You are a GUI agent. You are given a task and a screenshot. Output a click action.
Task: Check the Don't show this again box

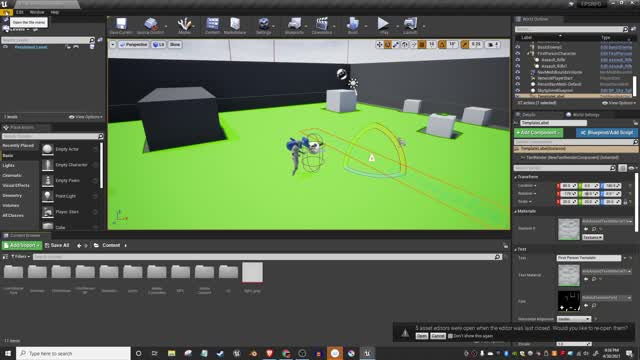pos(450,336)
